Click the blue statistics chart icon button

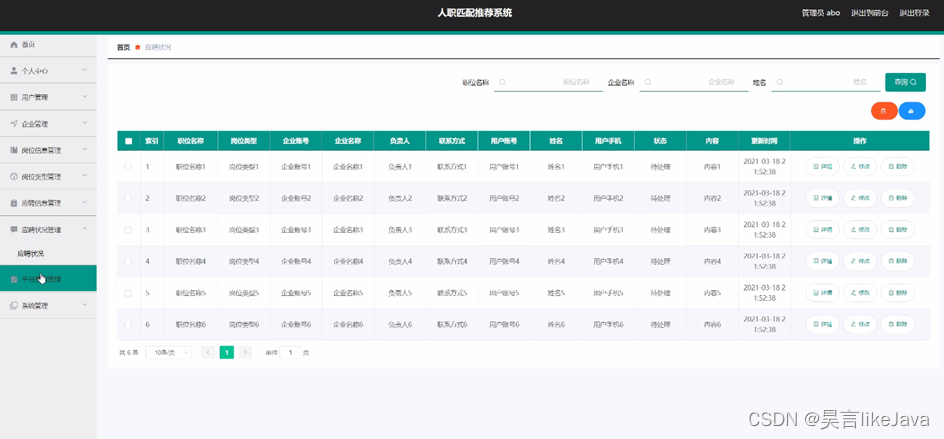(911, 111)
